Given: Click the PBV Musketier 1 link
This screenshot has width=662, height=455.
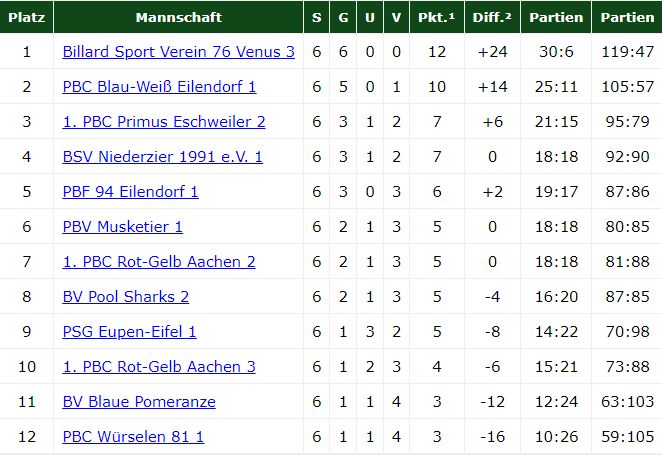Looking at the screenshot, I should pos(122,227).
